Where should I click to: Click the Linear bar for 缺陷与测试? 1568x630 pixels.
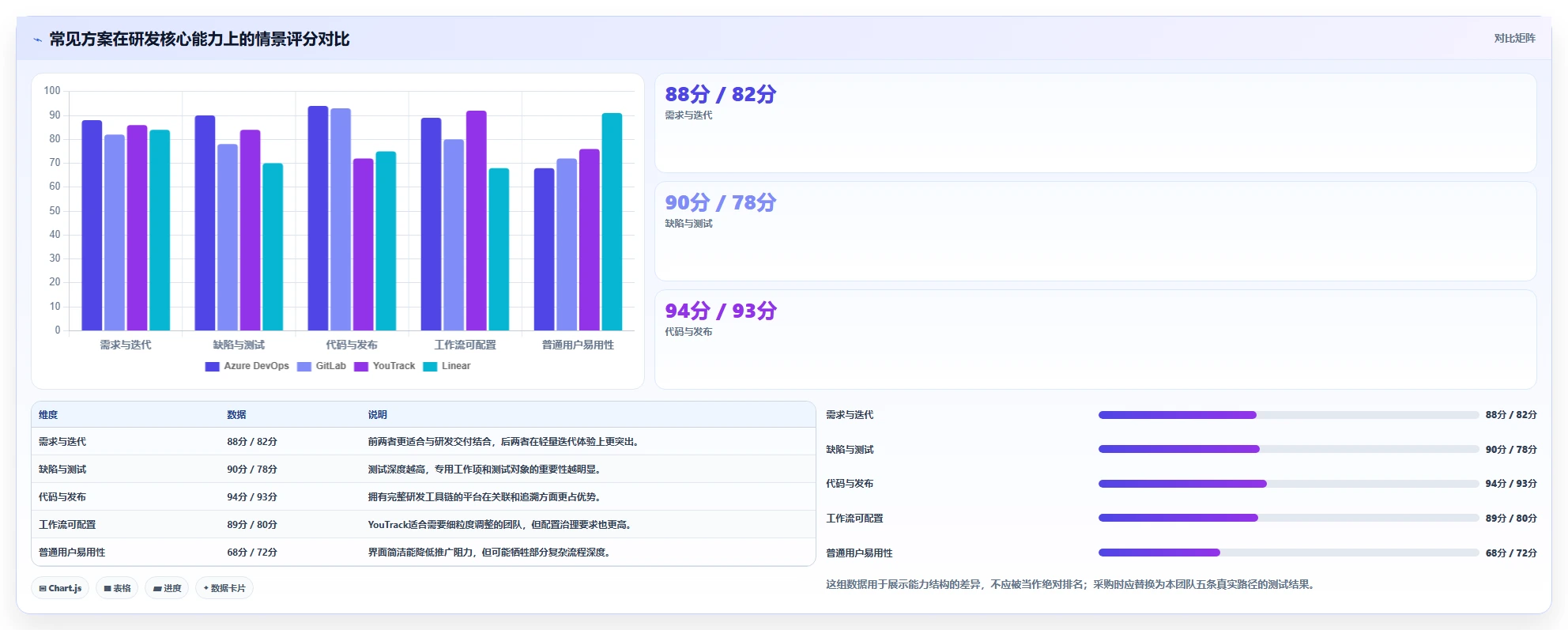273,247
